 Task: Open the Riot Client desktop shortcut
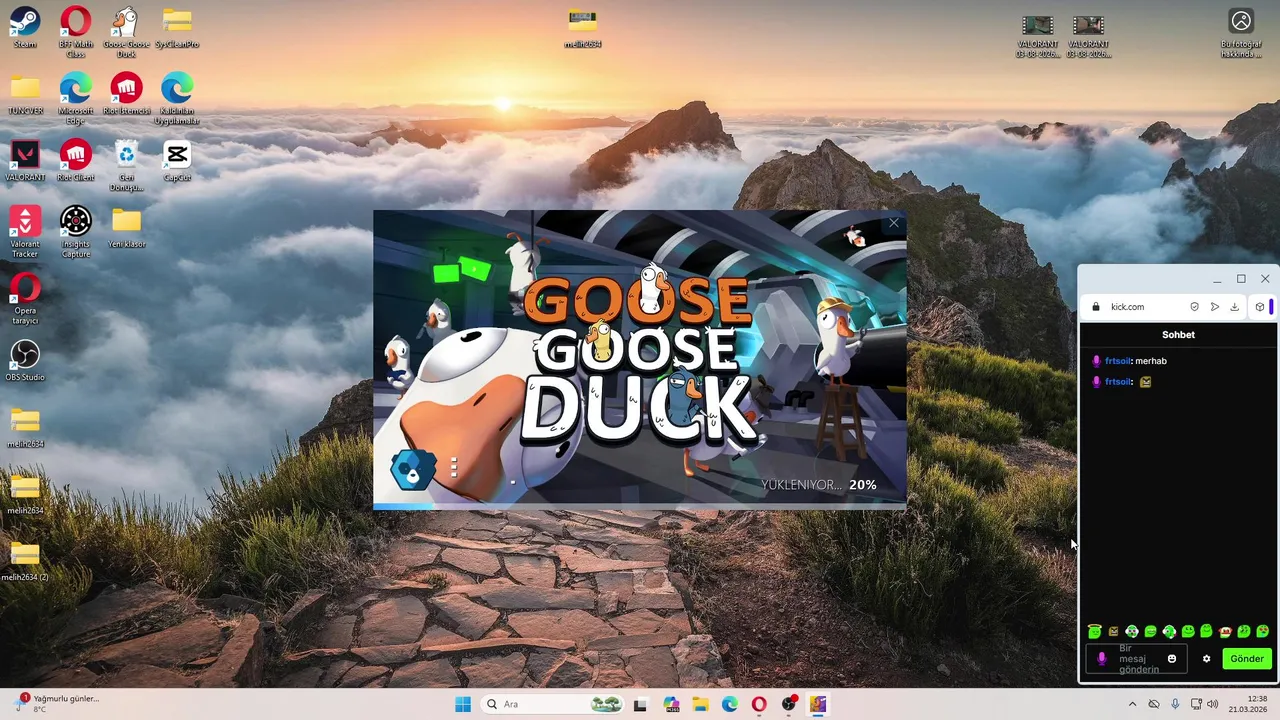click(x=76, y=161)
